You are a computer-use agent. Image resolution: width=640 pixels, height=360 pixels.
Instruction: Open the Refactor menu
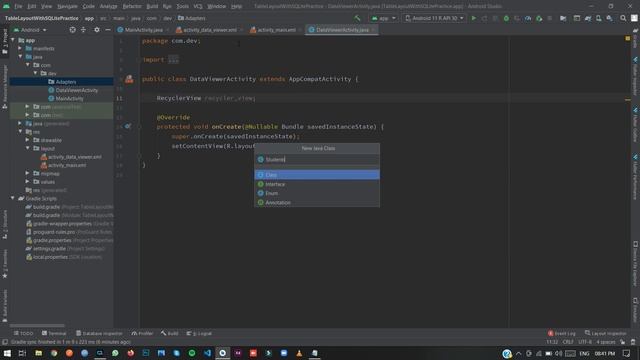(132, 6)
